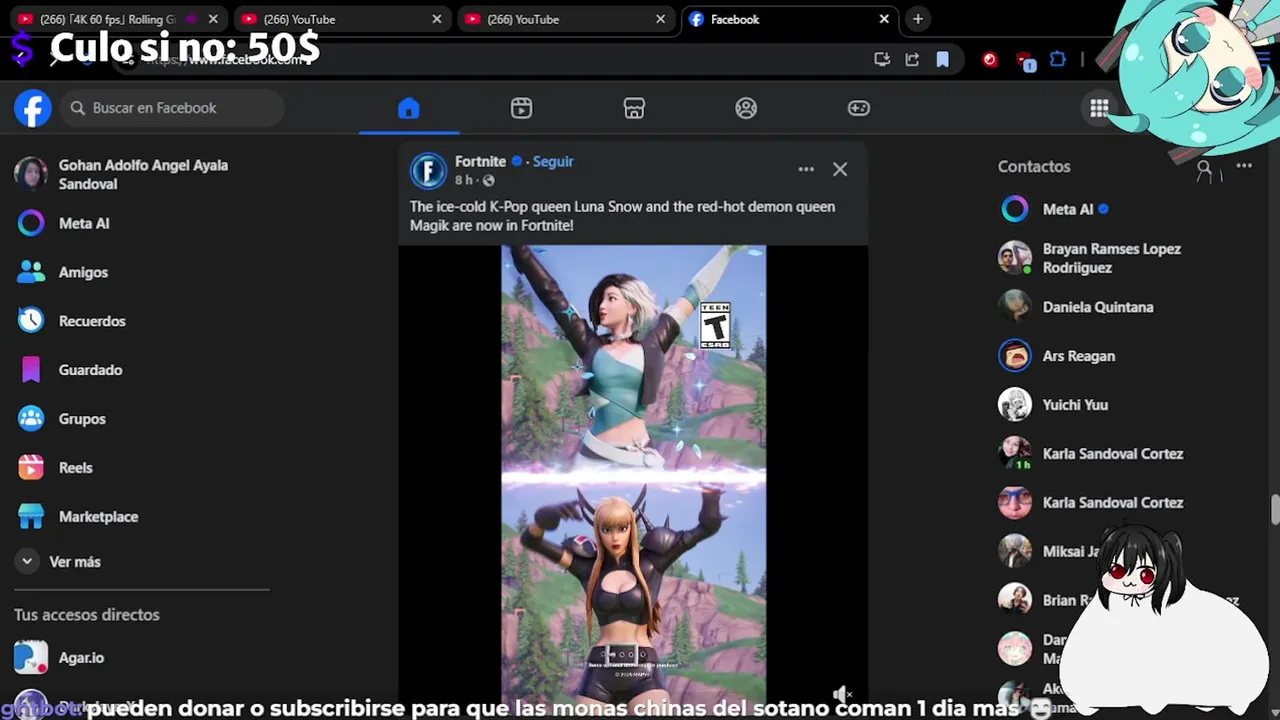
Task: Open the Groups tab in top bar
Action: click(746, 108)
